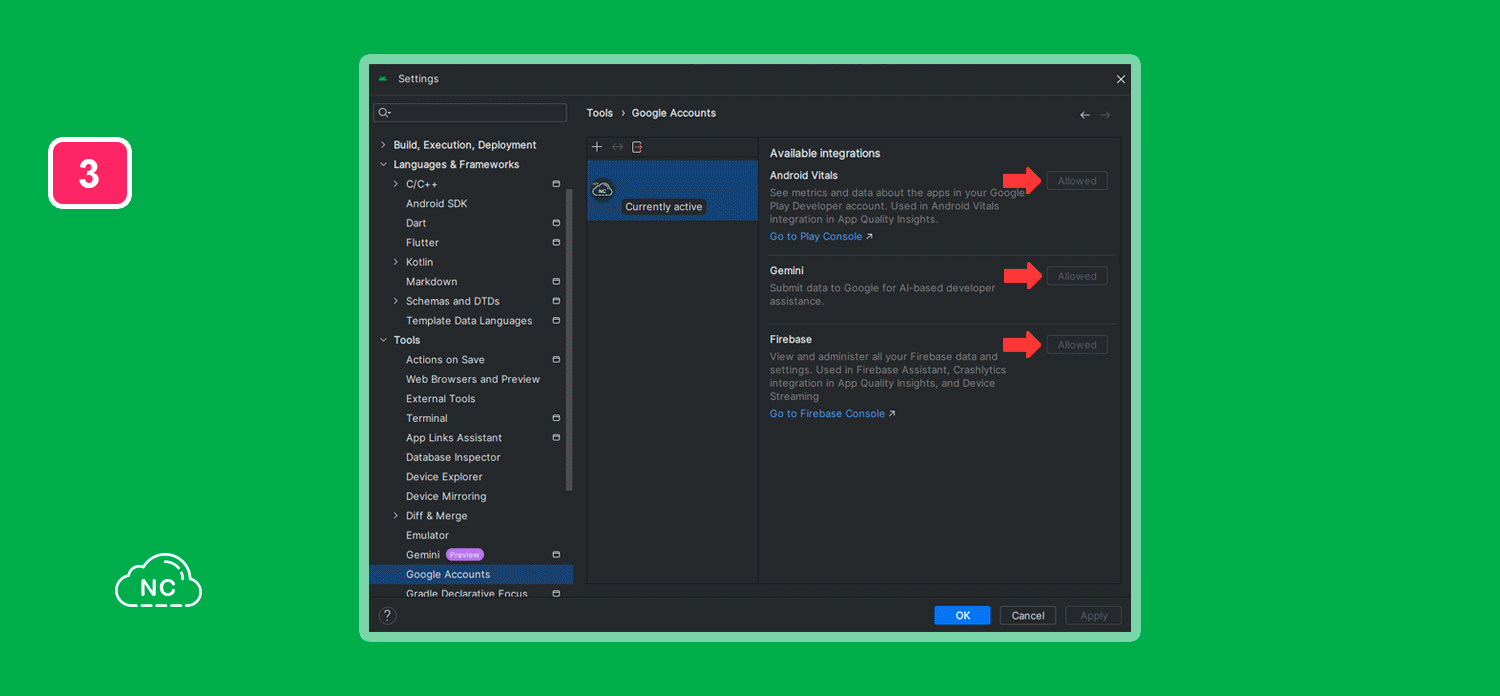Select Gemini in settings tree
This screenshot has height=696, width=1500.
click(423, 555)
